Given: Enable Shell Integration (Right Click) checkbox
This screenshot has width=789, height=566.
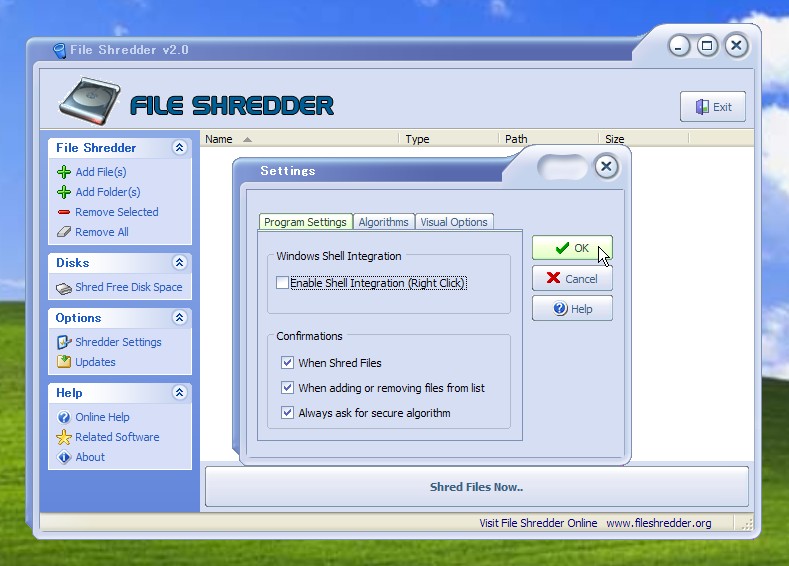Looking at the screenshot, I should pos(282,283).
